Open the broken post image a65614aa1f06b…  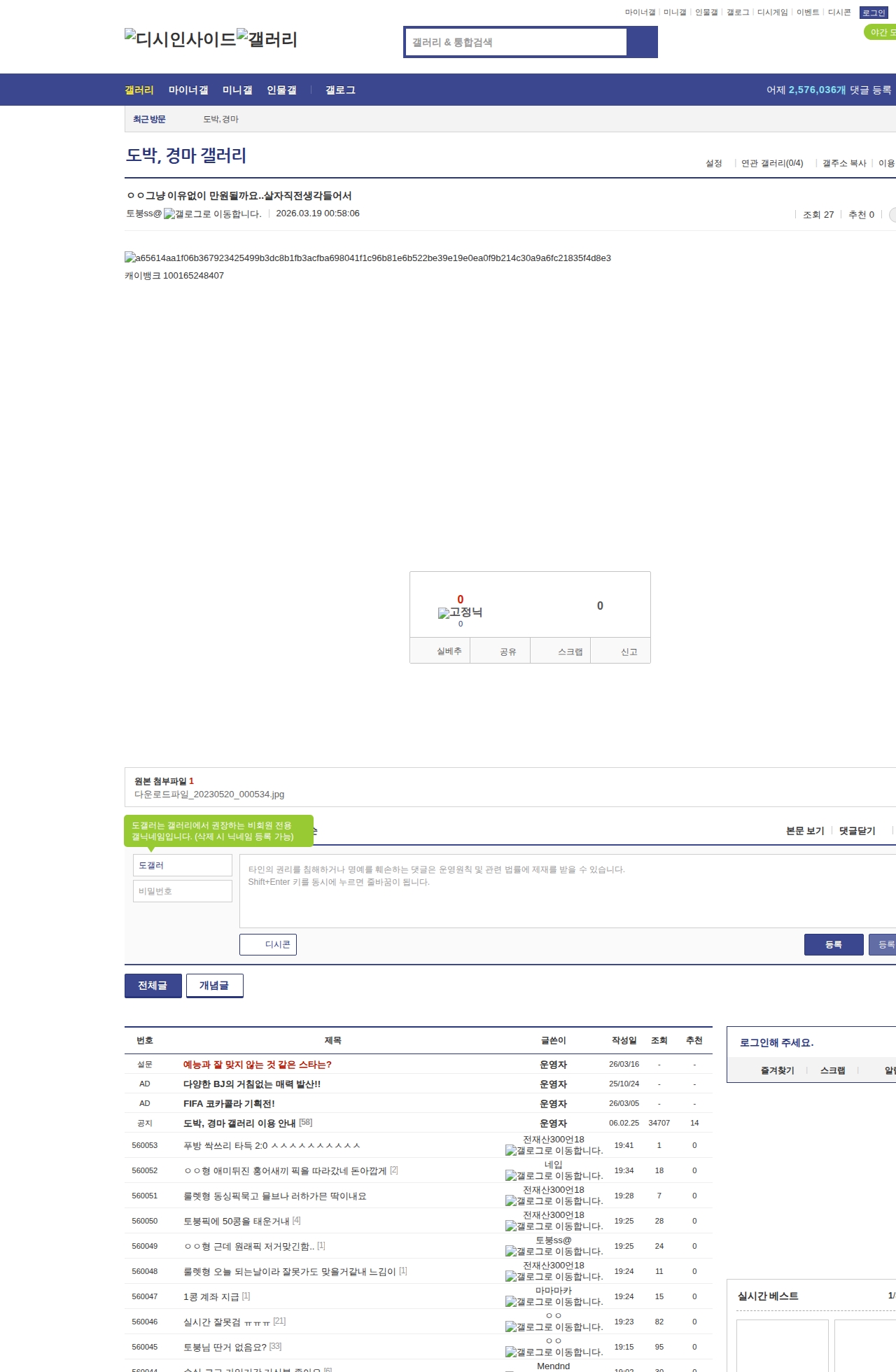[367, 258]
